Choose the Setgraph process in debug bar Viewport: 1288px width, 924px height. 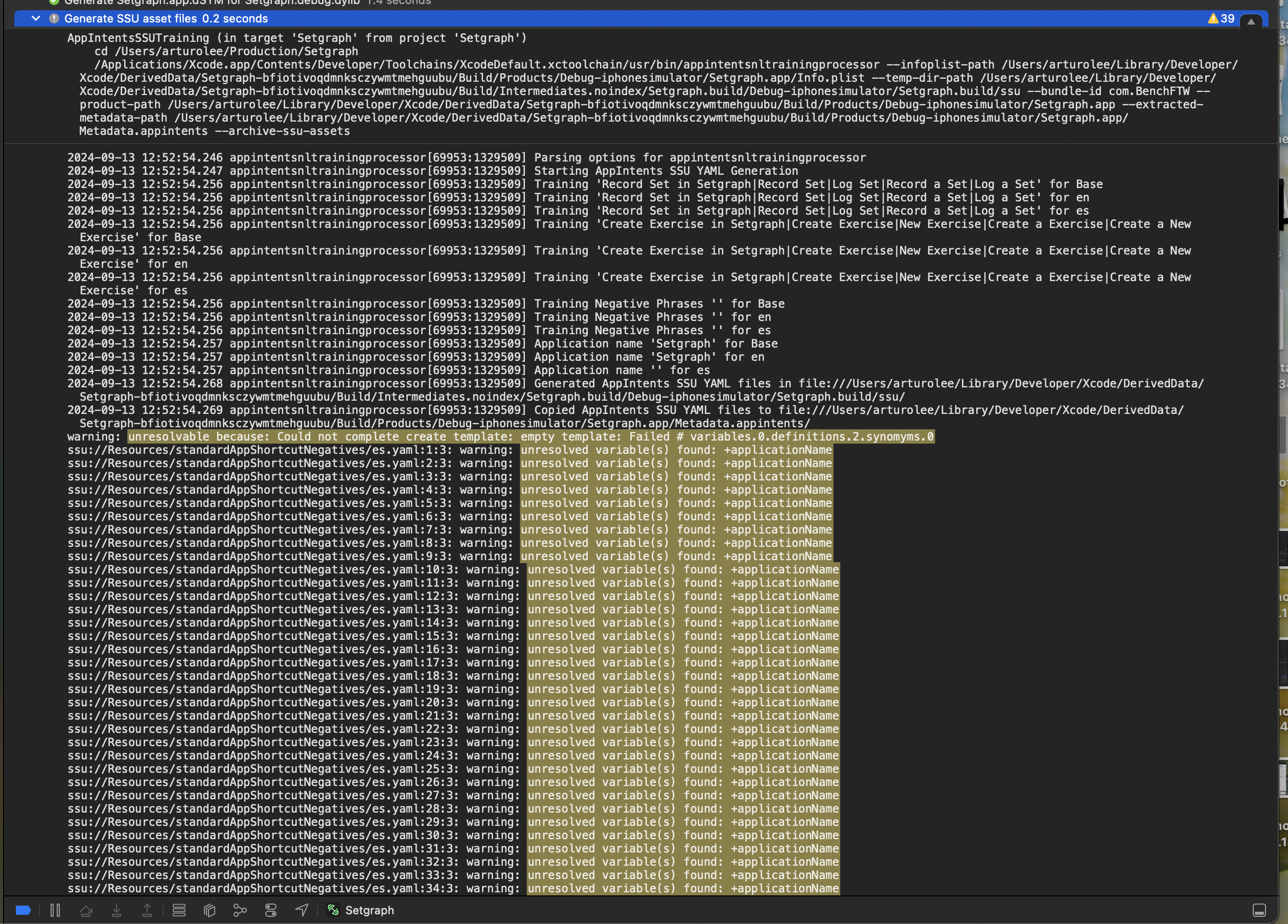coord(369,910)
